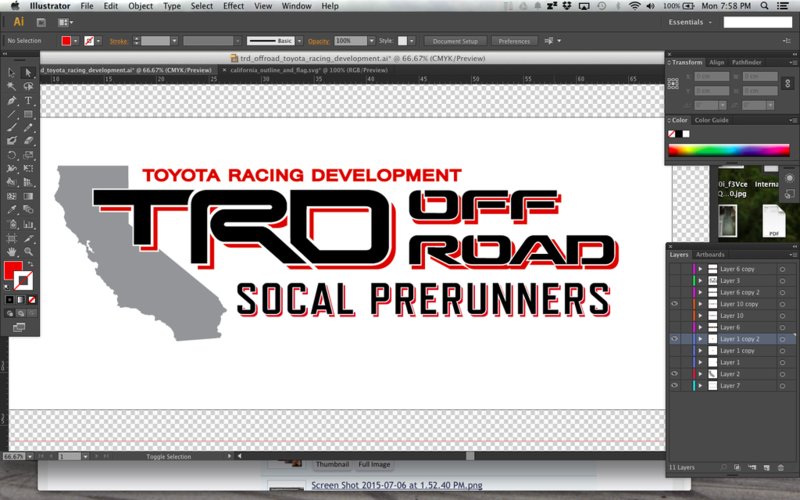The width and height of the screenshot is (800, 500).
Task: Expand Layer 2 disclosure triangle
Action: [701, 374]
